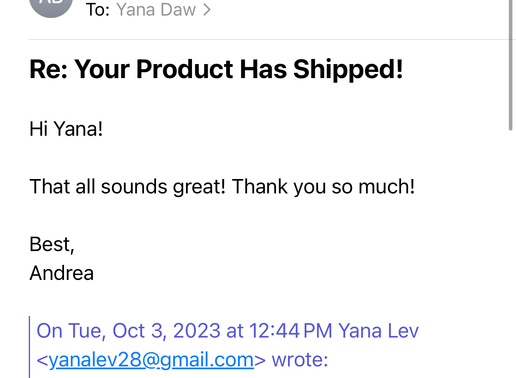Screen dimensions: 516x378
Task: Click the "Best," closing line
Action: click(52, 244)
